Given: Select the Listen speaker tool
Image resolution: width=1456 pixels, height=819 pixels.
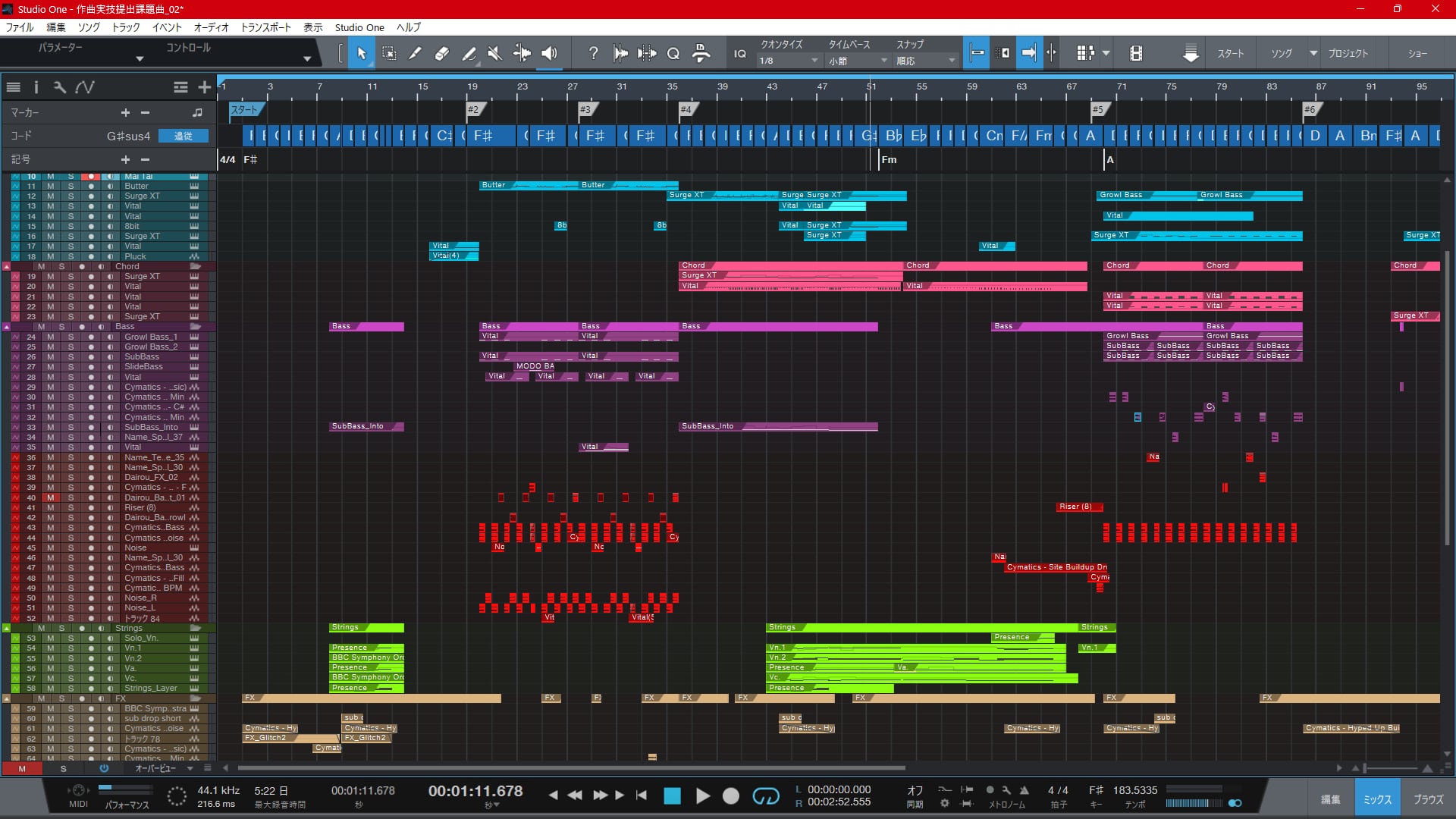Looking at the screenshot, I should (549, 53).
